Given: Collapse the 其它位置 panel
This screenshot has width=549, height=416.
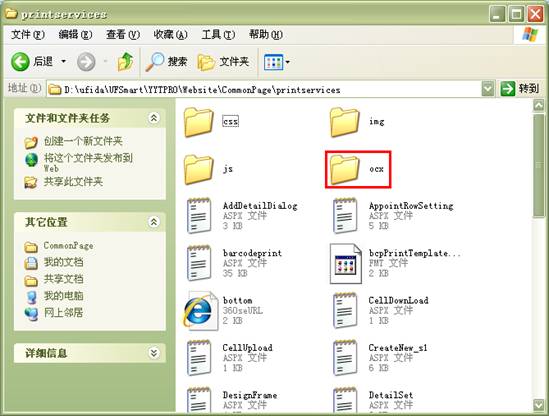Looking at the screenshot, I should [x=154, y=222].
